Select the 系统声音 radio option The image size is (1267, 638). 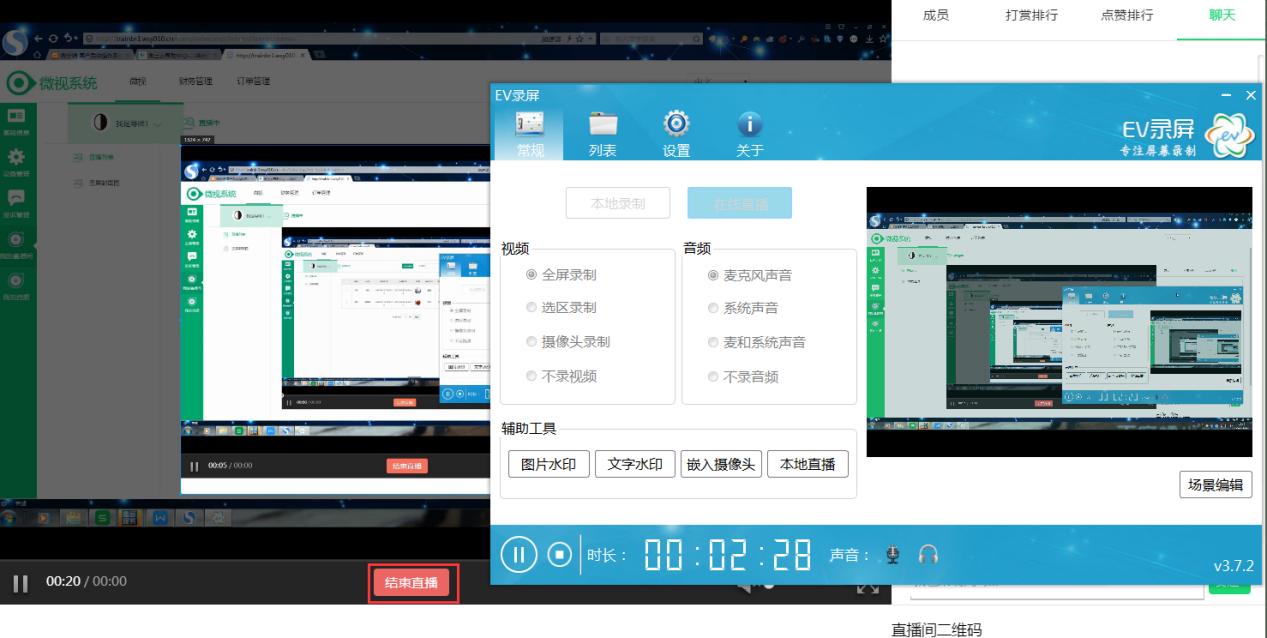tap(743, 308)
